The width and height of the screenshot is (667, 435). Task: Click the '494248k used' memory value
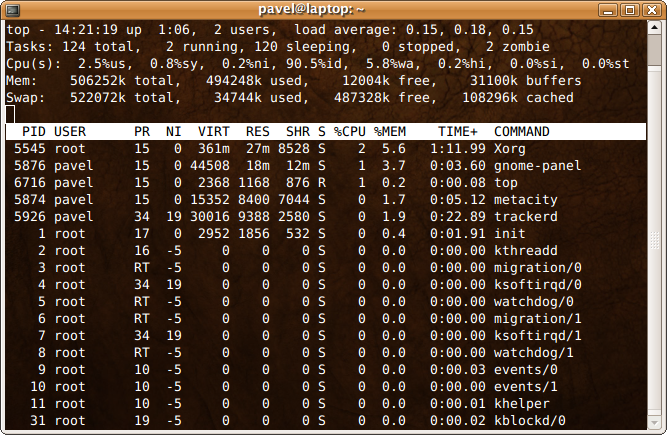tap(254, 81)
